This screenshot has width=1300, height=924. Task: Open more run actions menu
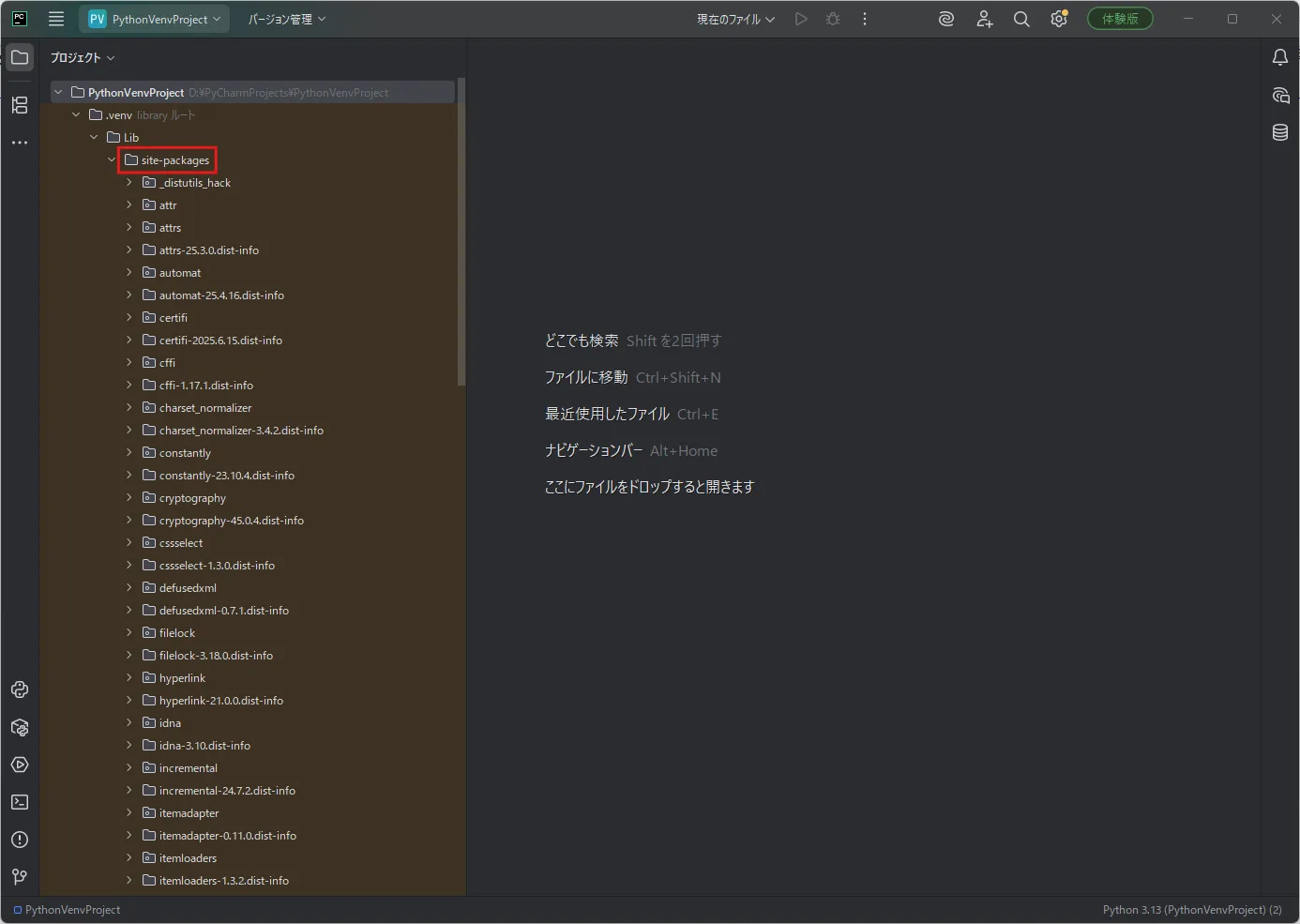click(x=865, y=19)
